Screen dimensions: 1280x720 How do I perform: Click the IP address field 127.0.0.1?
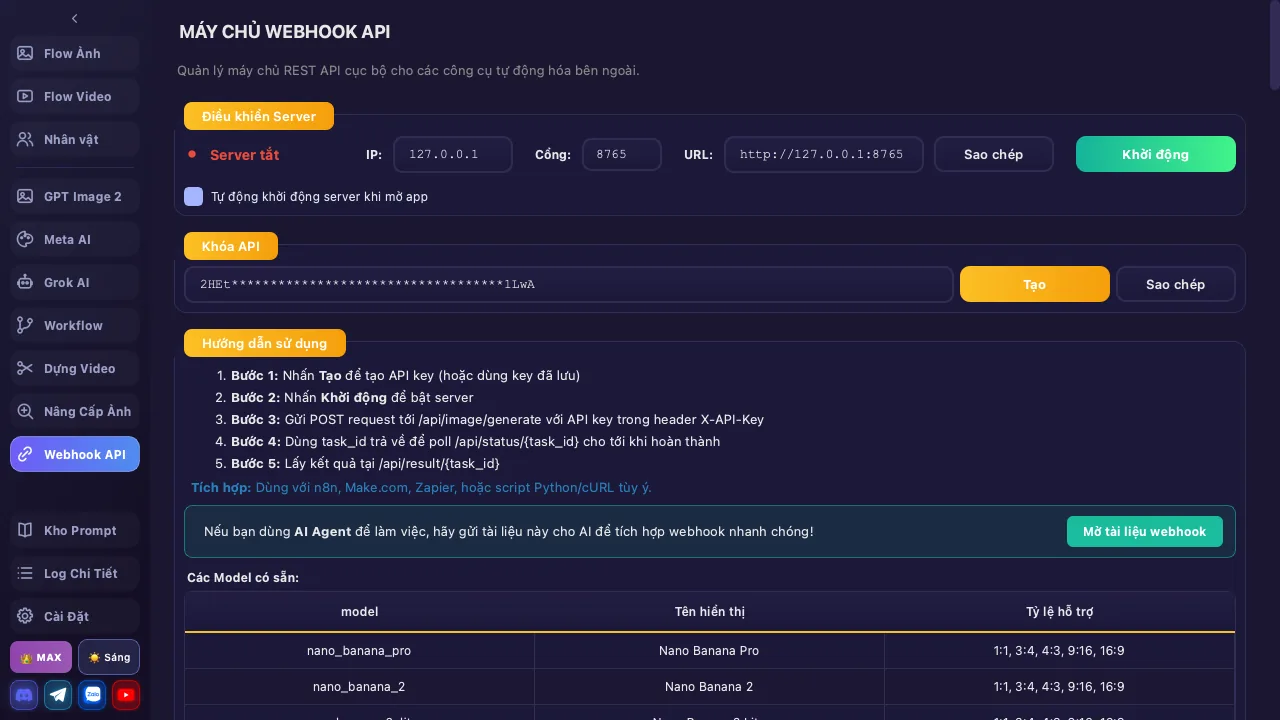pos(453,155)
